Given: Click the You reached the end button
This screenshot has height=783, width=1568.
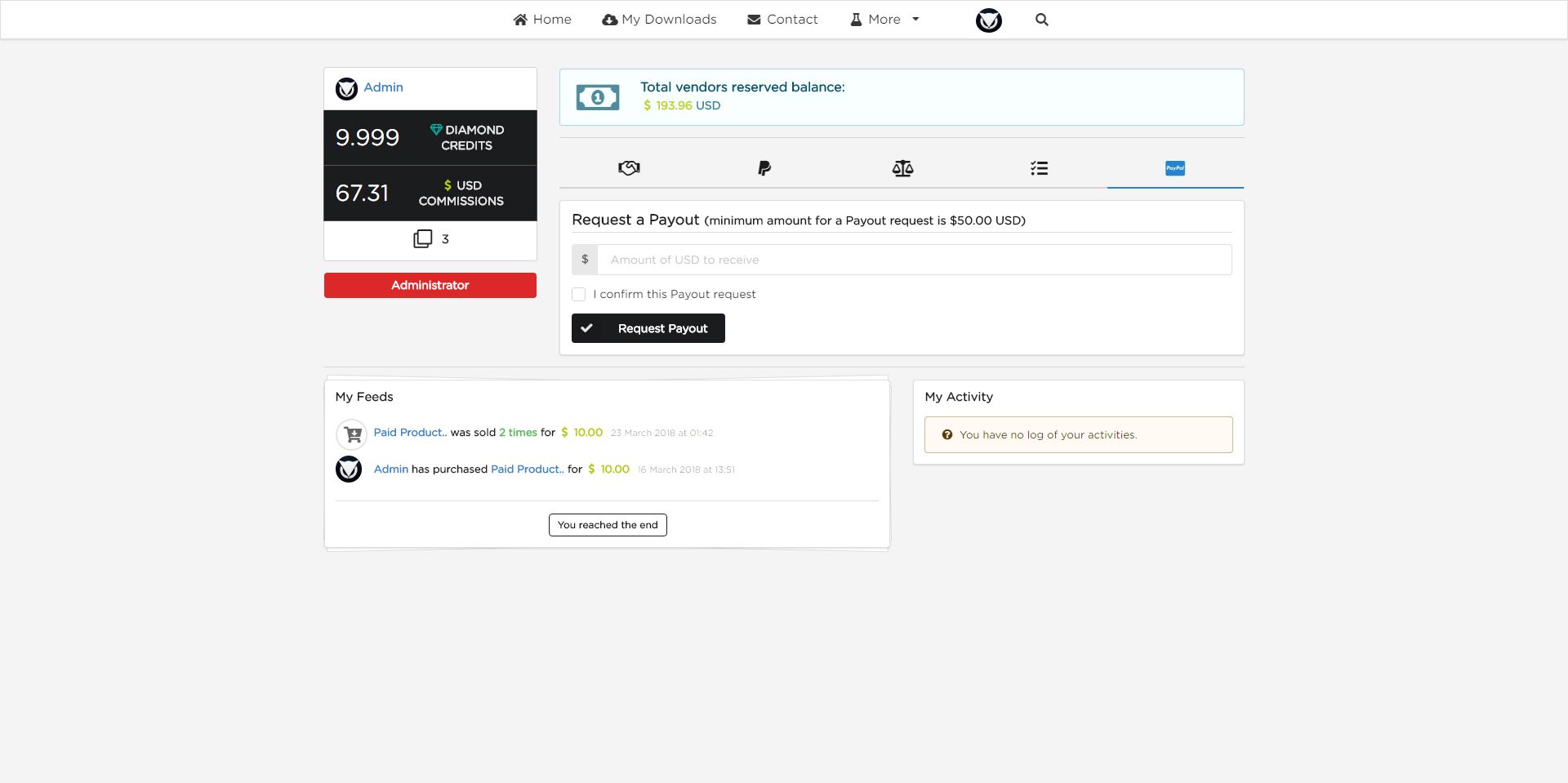Looking at the screenshot, I should [608, 525].
